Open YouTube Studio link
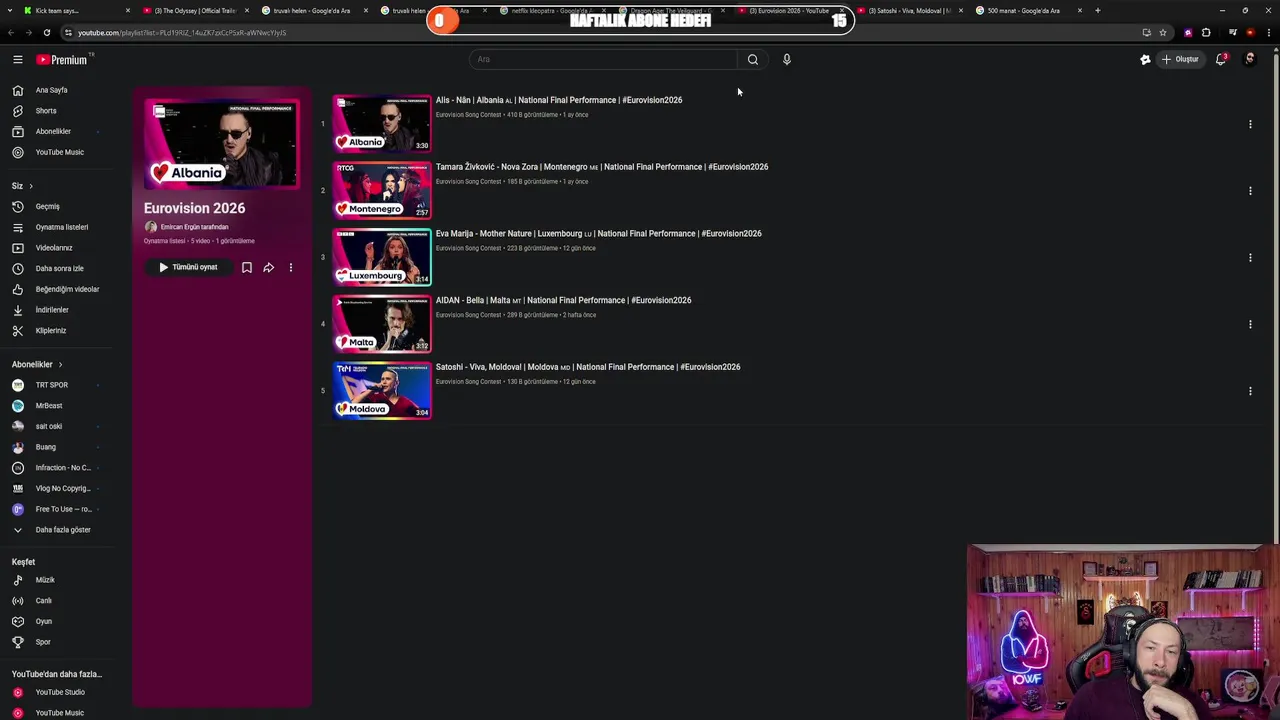The width and height of the screenshot is (1280, 720). point(58,692)
